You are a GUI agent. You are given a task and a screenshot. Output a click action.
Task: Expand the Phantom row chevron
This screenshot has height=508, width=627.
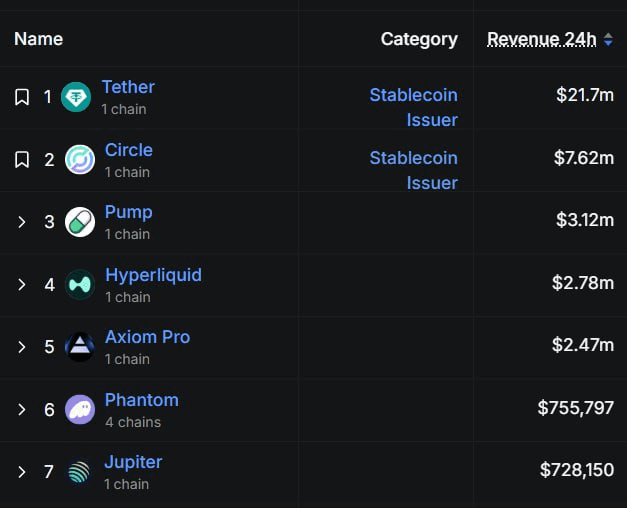(x=22, y=409)
